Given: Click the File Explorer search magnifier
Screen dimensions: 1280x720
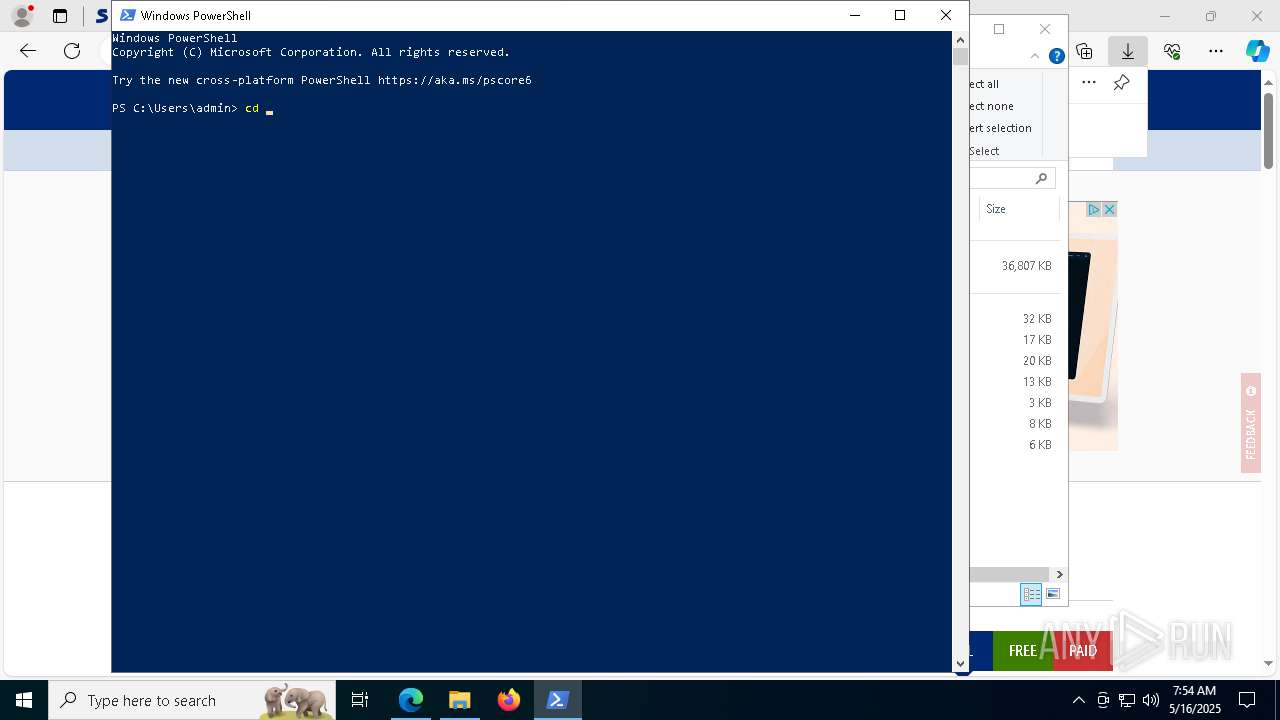Looking at the screenshot, I should pos(1041,178).
